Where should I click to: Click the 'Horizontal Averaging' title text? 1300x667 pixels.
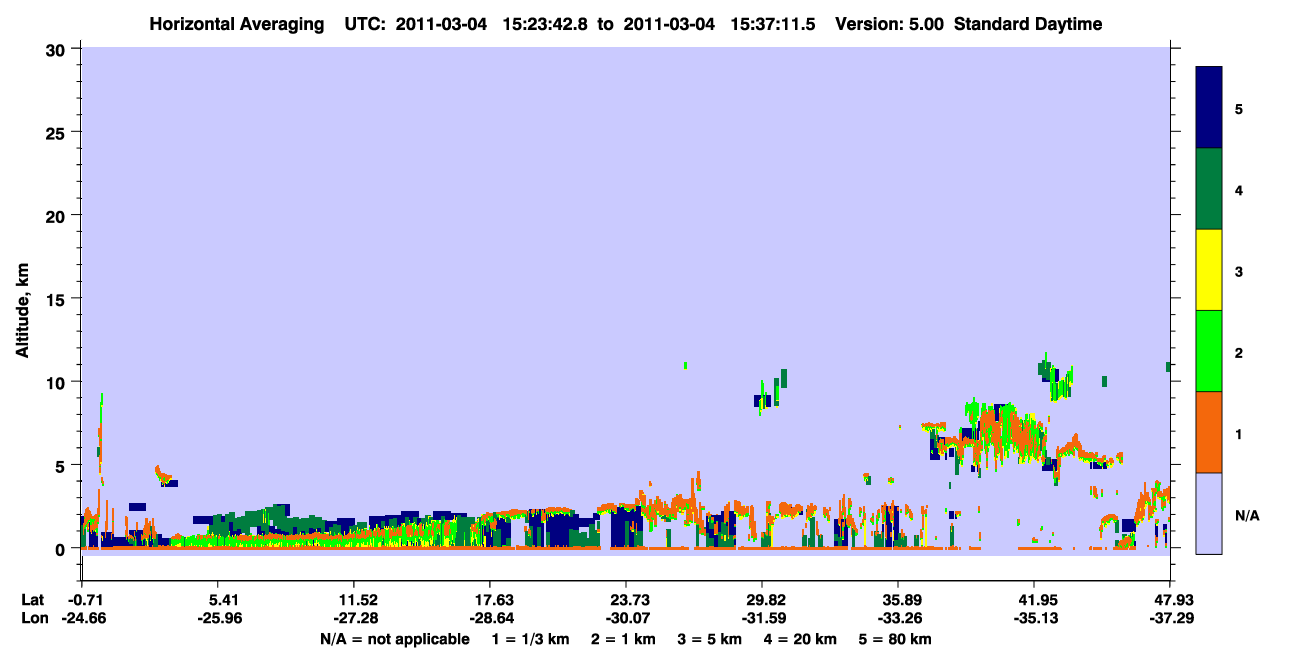click(238, 24)
